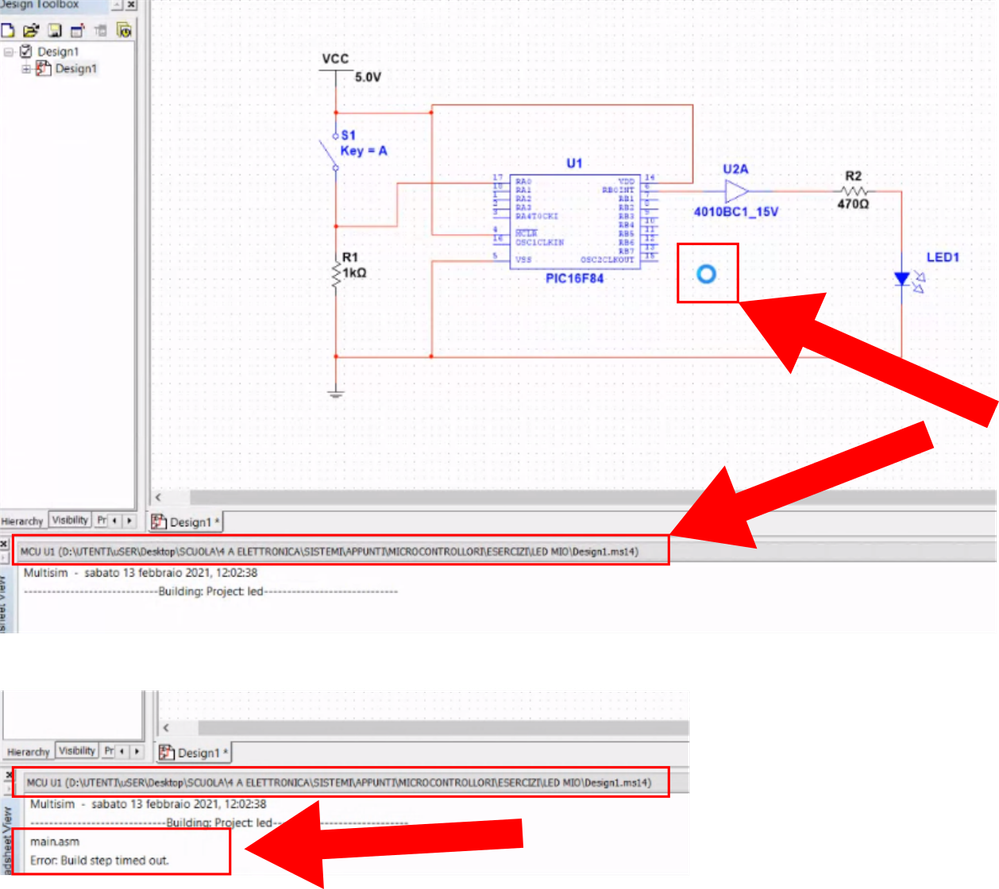Click the LED1 label
999x889 pixels.
943,257
